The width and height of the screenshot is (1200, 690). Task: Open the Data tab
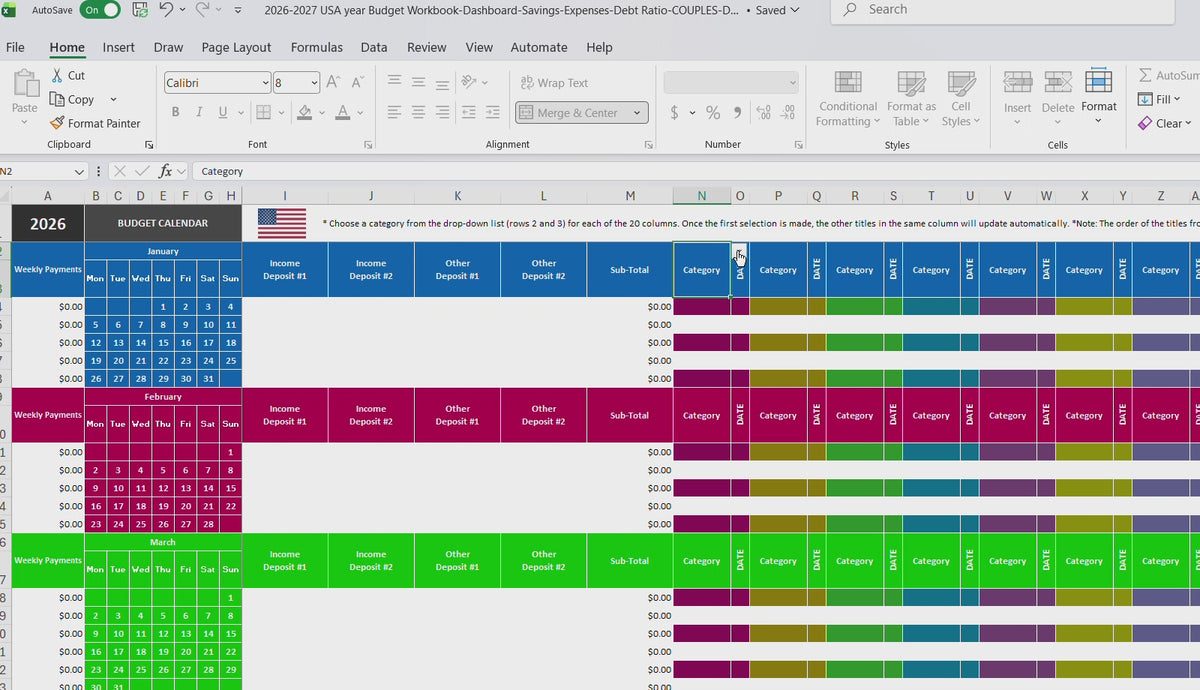click(x=374, y=47)
